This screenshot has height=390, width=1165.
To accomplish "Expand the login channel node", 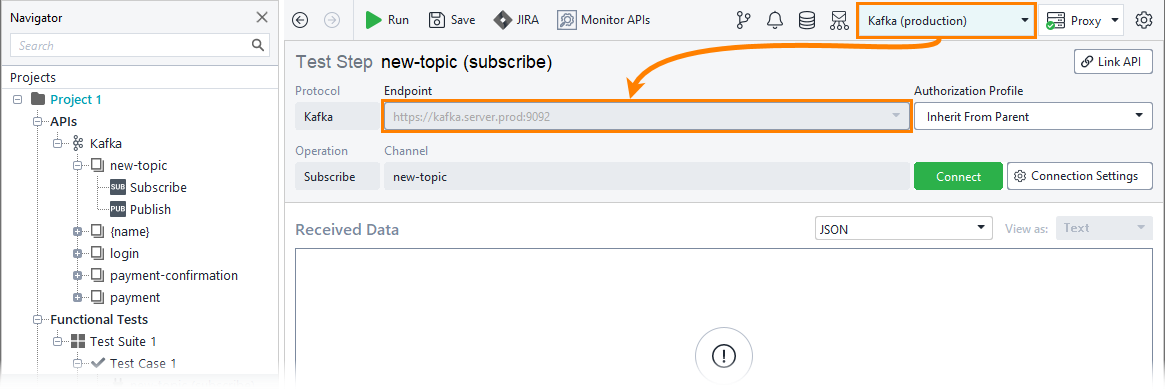I will pyautogui.click(x=77, y=253).
